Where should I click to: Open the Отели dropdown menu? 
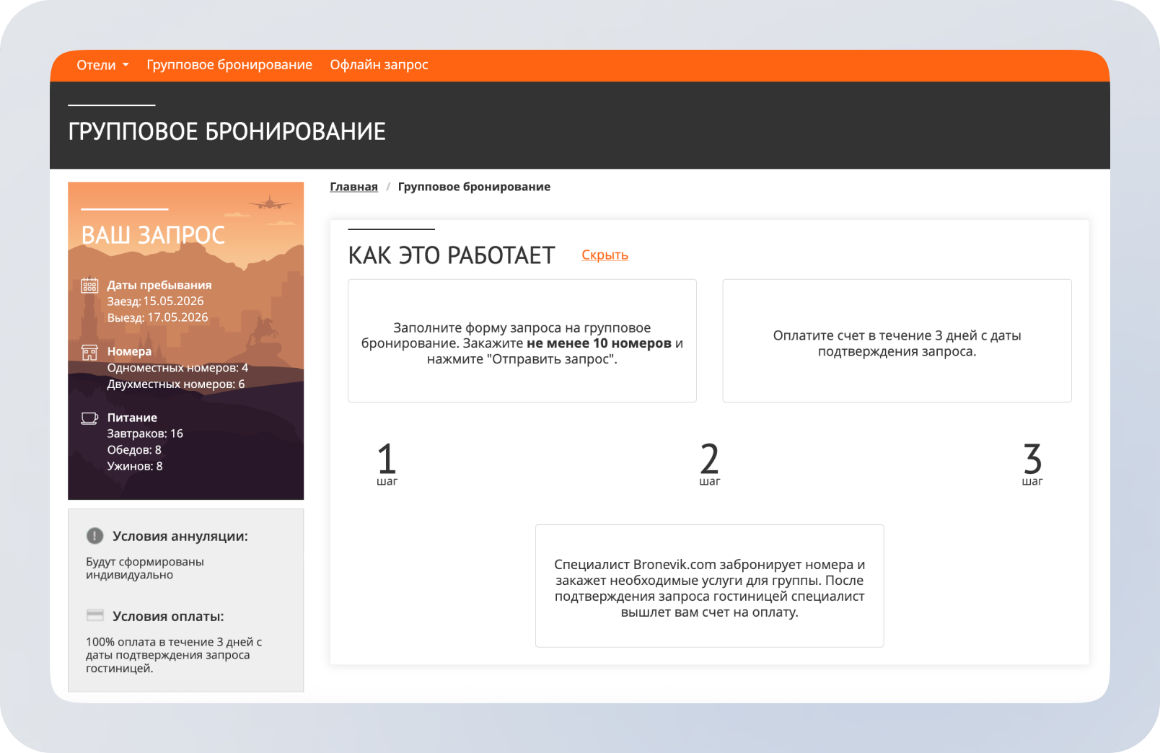pos(102,65)
